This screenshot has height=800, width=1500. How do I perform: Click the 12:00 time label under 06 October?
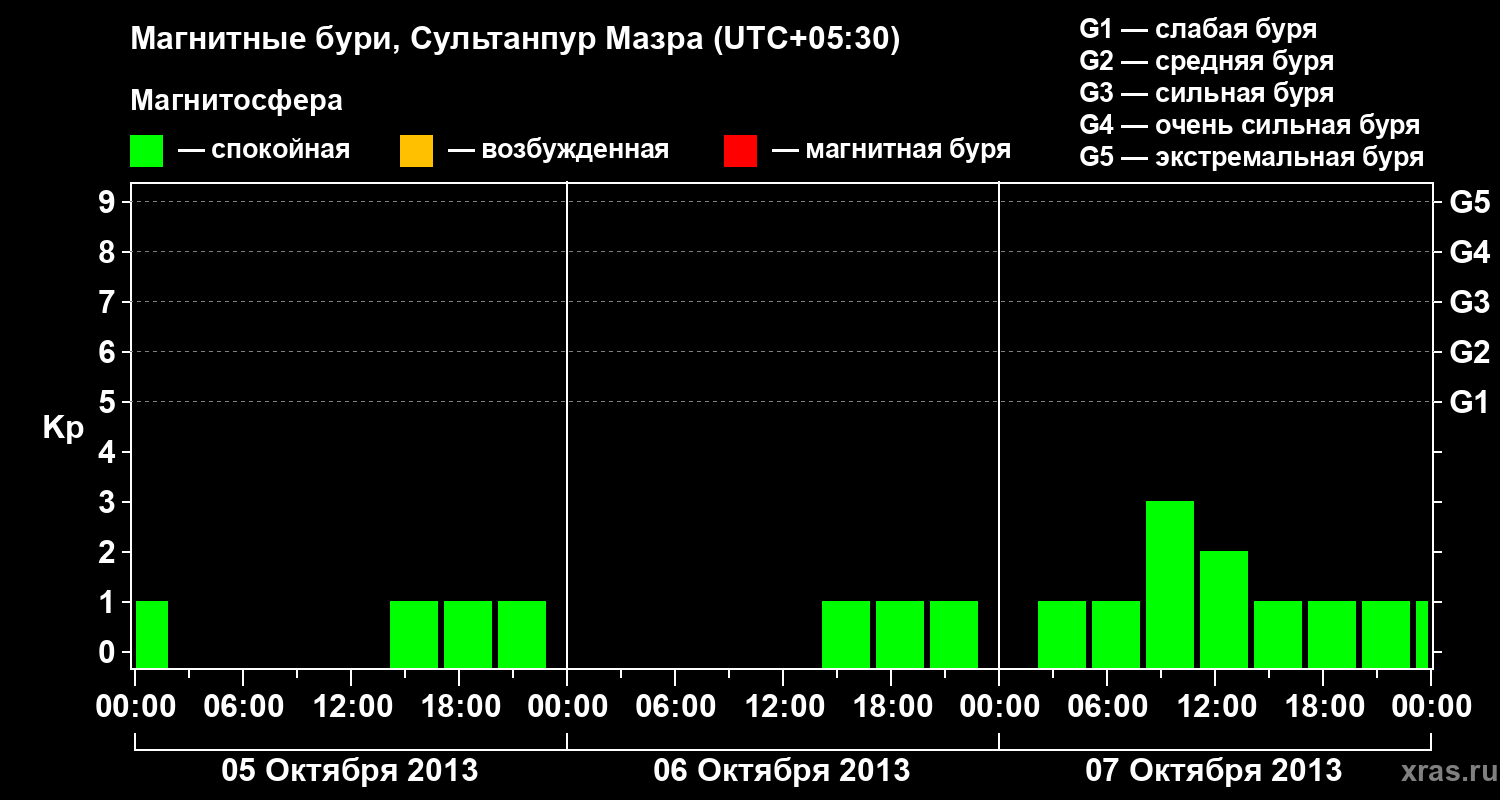coord(783,706)
